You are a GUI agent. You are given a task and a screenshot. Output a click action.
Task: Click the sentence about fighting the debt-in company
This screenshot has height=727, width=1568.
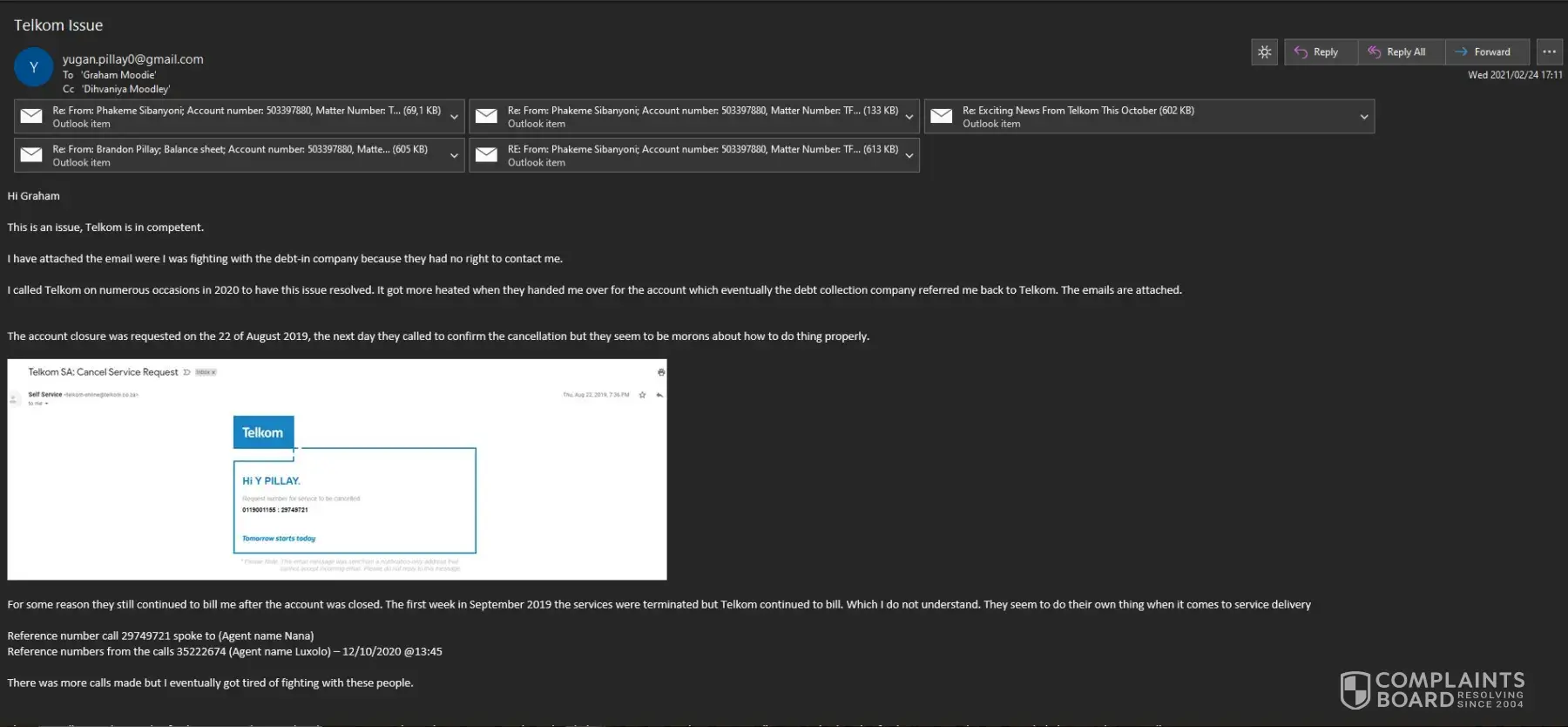tap(285, 259)
